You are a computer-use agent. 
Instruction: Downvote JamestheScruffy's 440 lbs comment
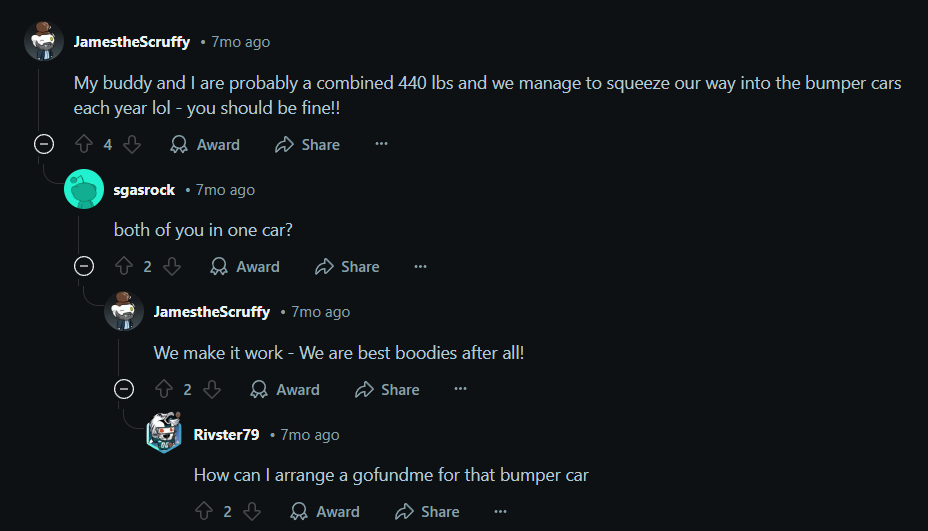pos(132,144)
